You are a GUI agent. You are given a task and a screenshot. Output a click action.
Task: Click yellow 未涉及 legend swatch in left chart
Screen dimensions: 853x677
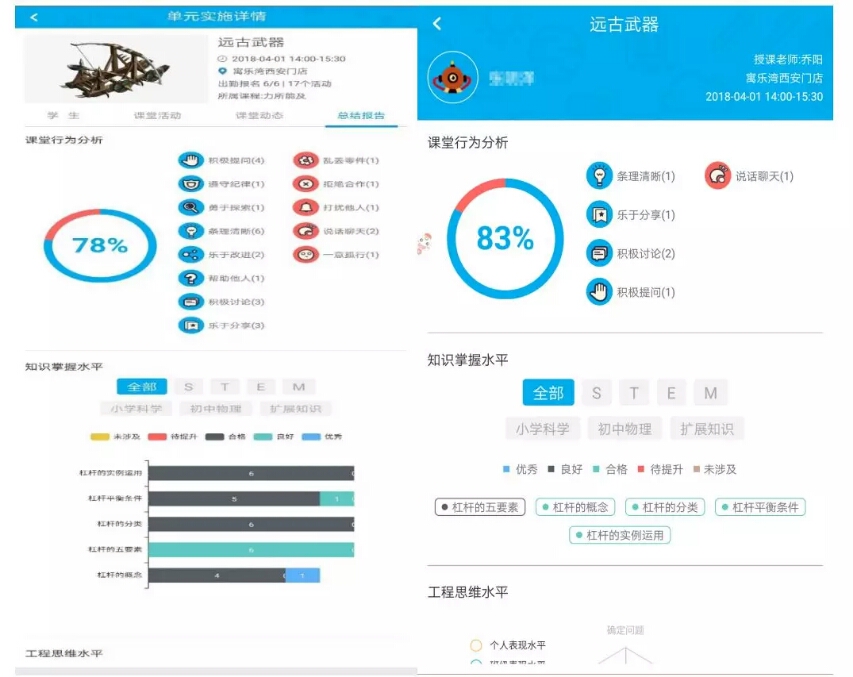pyautogui.click(x=100, y=436)
